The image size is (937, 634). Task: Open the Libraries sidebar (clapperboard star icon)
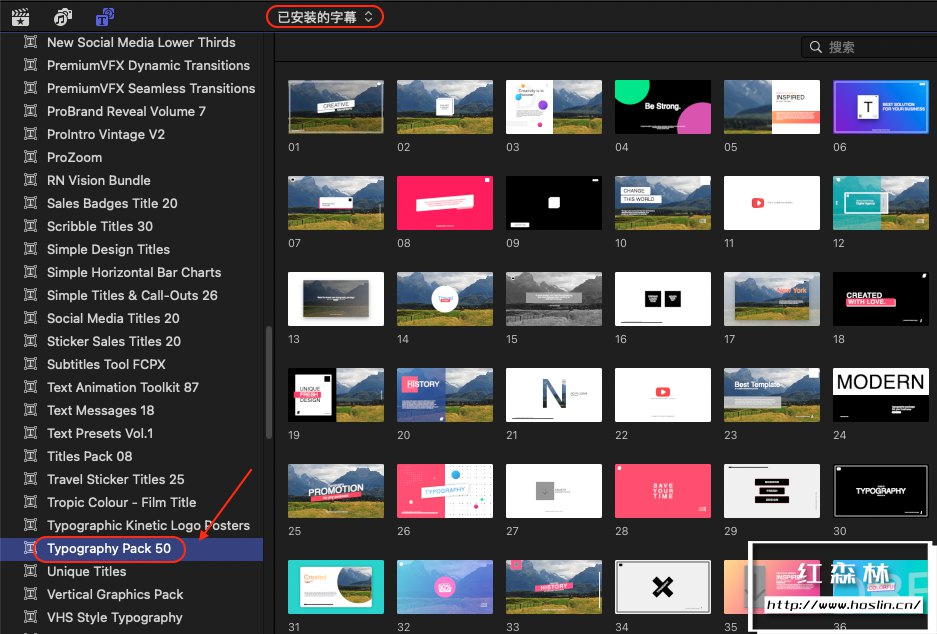coord(21,17)
